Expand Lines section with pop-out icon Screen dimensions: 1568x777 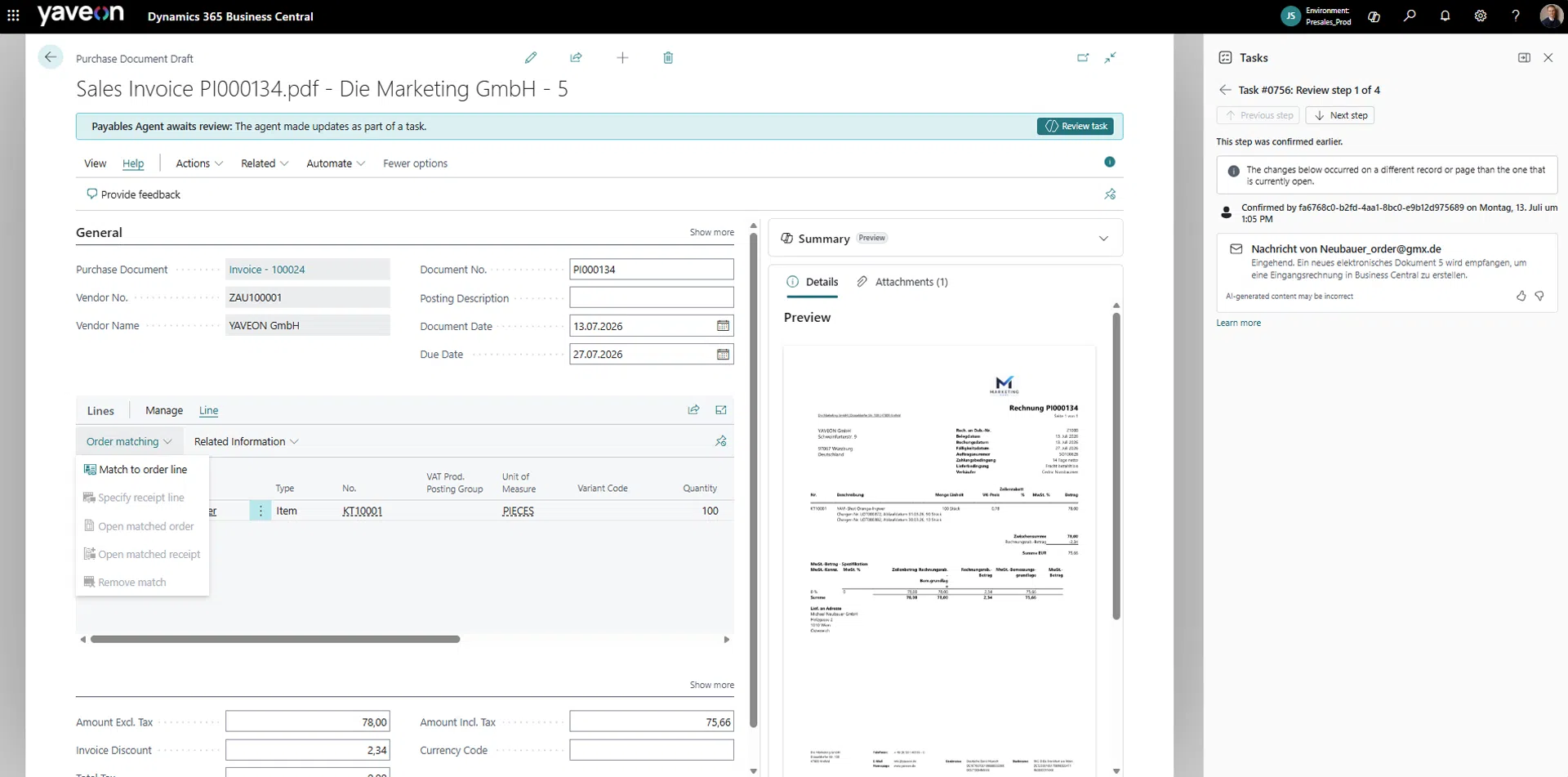pos(721,410)
